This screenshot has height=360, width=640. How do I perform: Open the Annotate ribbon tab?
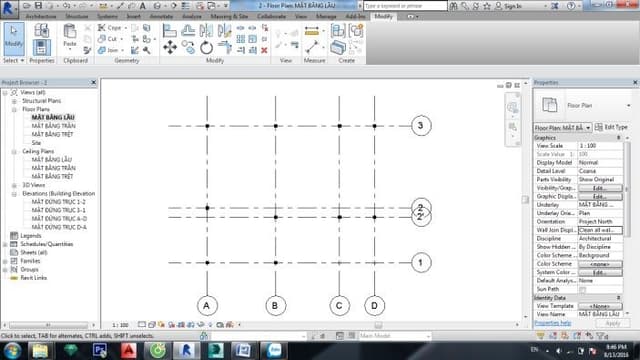[x=161, y=16]
